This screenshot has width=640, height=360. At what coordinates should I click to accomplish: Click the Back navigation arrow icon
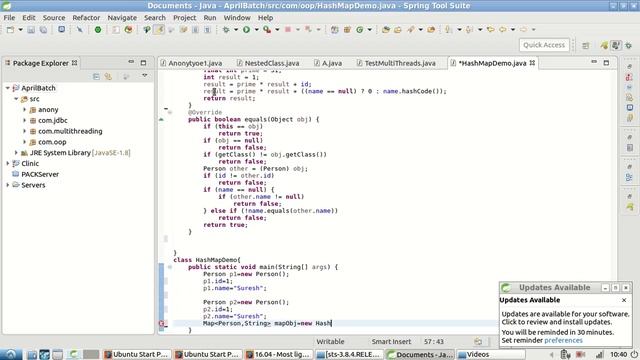(503, 29)
